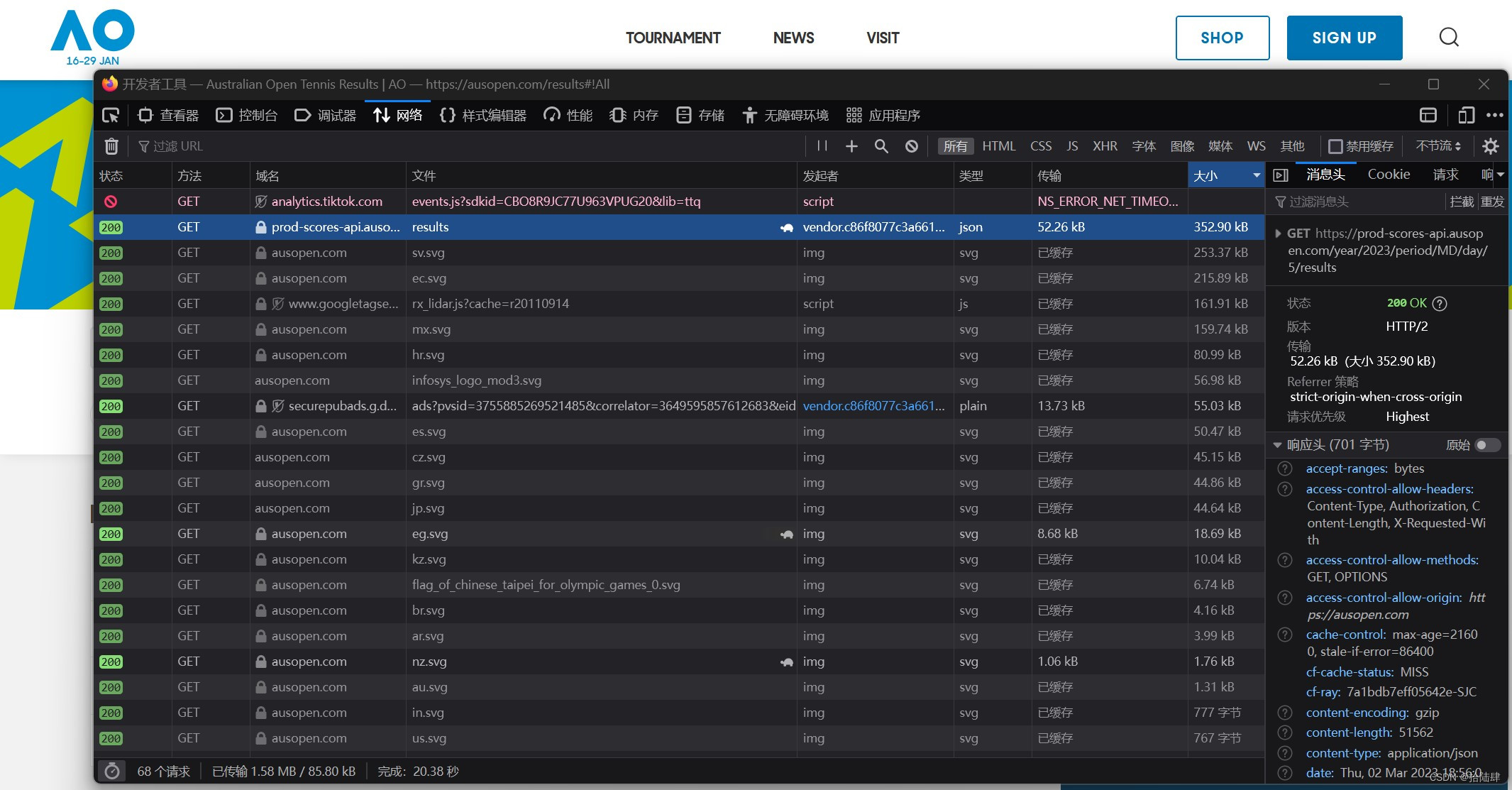Open the 不节流 throttling dropdown
The image size is (1512, 790).
[1438, 146]
